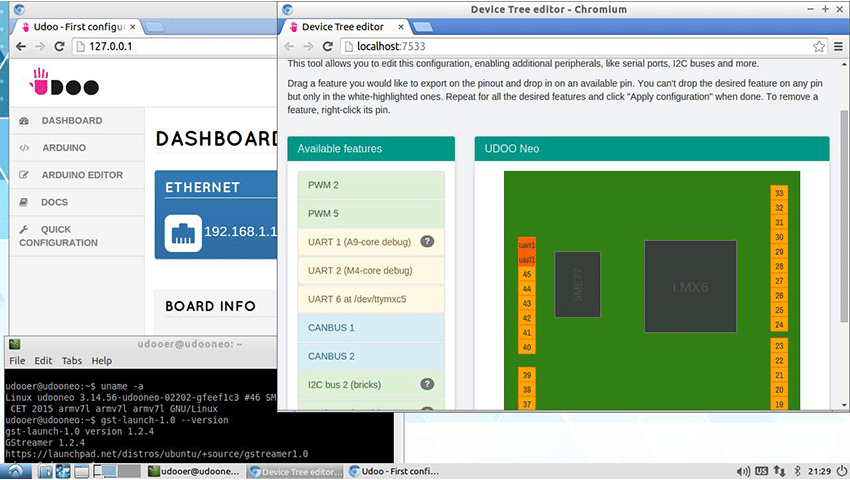Click the Chromium icon in the Device Tree title bar

[288, 9]
